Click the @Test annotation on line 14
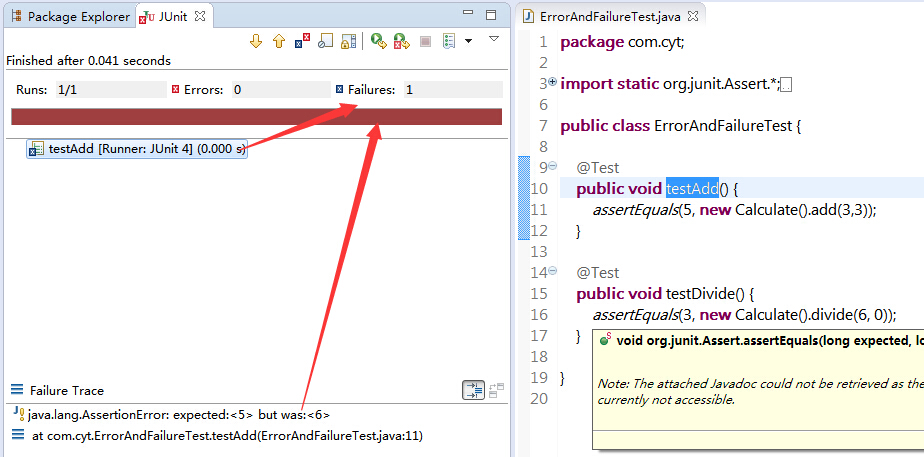The height and width of the screenshot is (457, 924). 598,272
